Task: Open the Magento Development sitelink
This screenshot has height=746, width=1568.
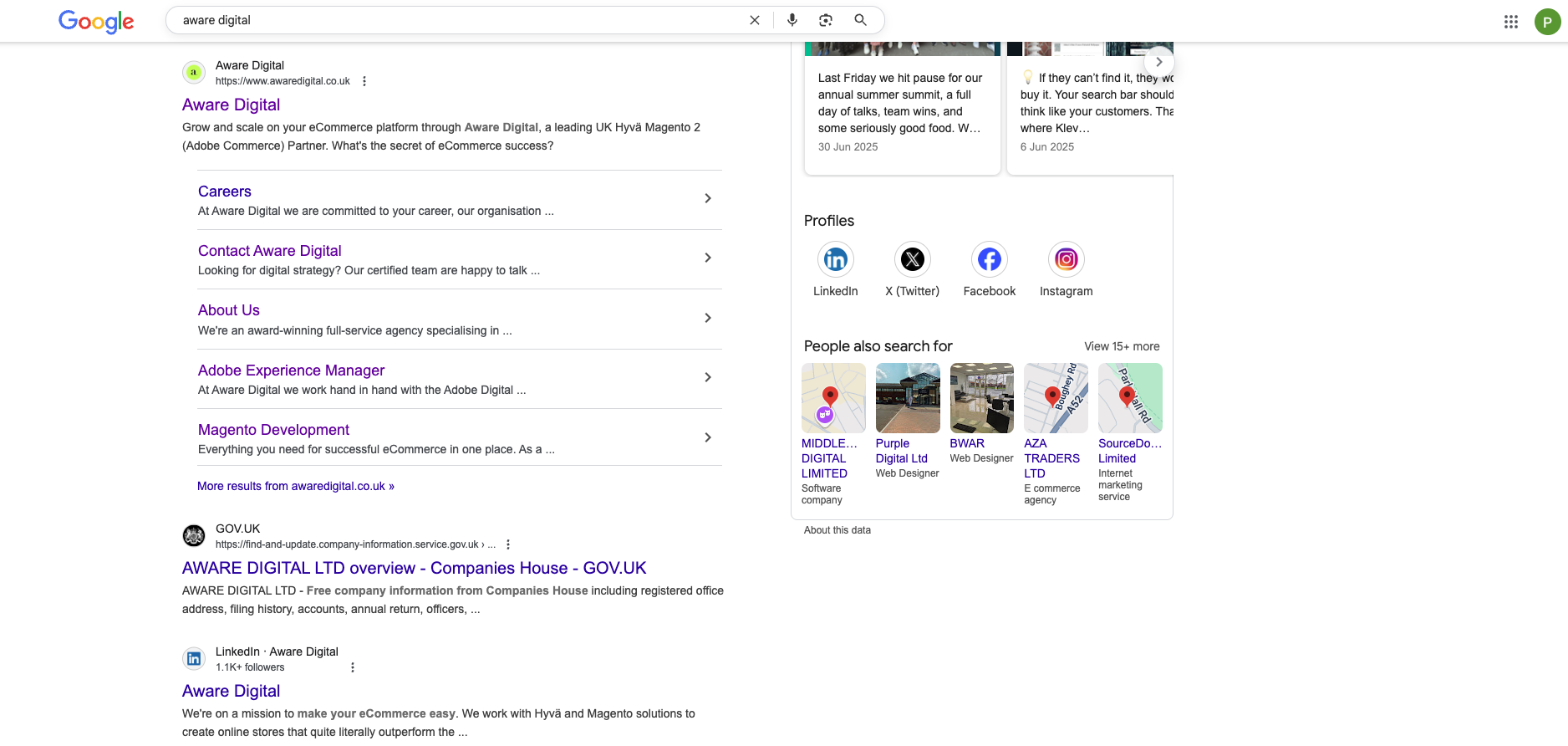Action: coord(273,430)
